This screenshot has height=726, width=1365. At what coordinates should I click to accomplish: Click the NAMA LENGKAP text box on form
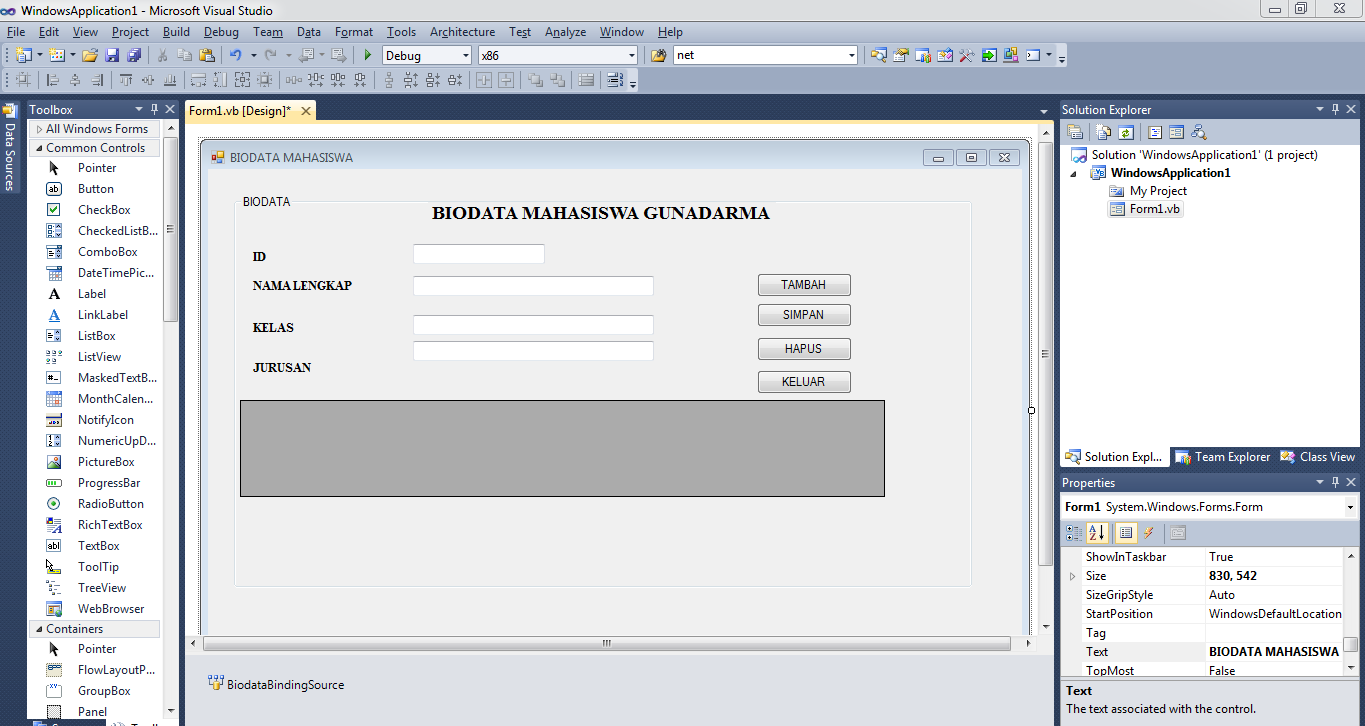pyautogui.click(x=533, y=286)
